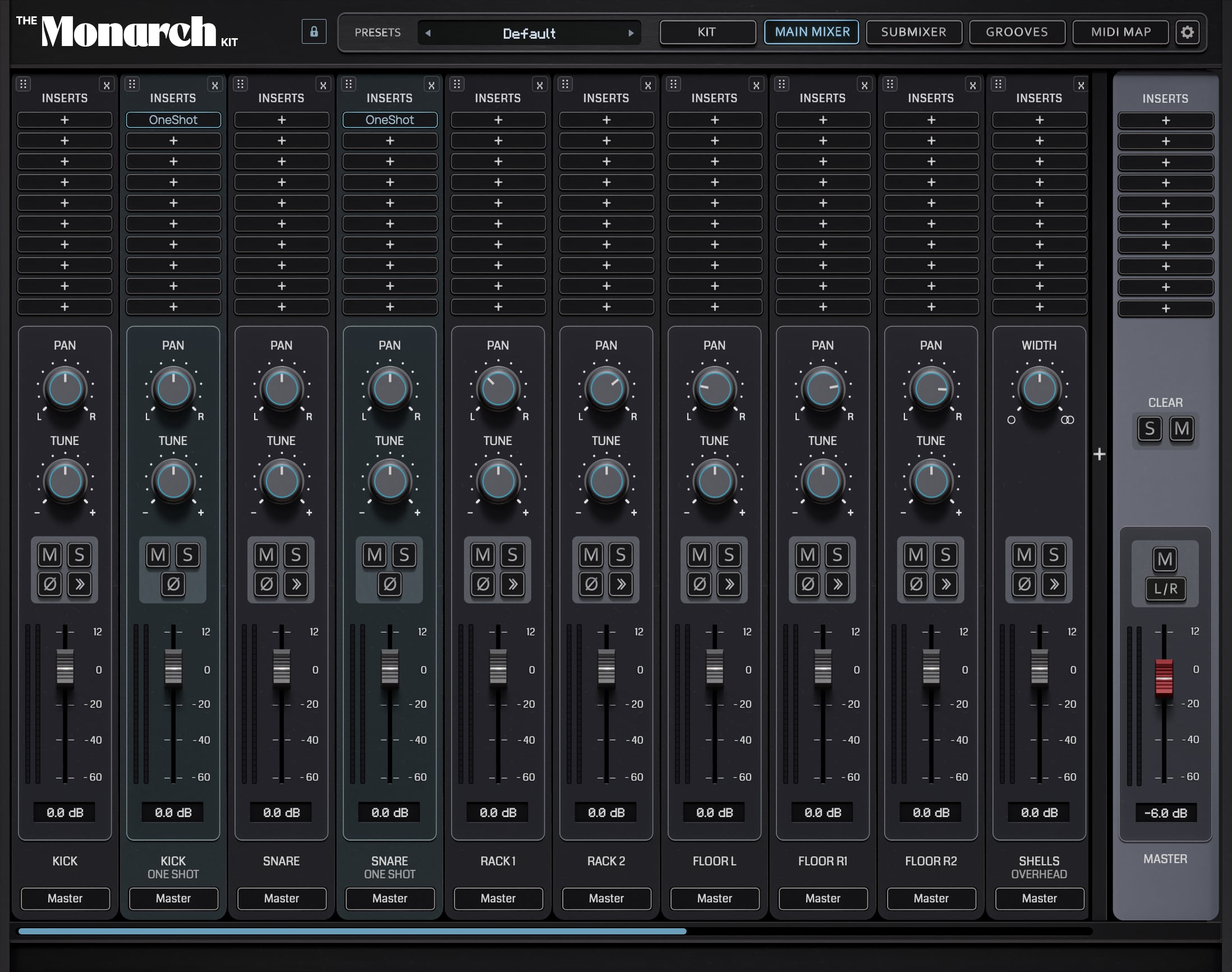
Task: Remove the KICK channel with its X button
Action: (107, 85)
